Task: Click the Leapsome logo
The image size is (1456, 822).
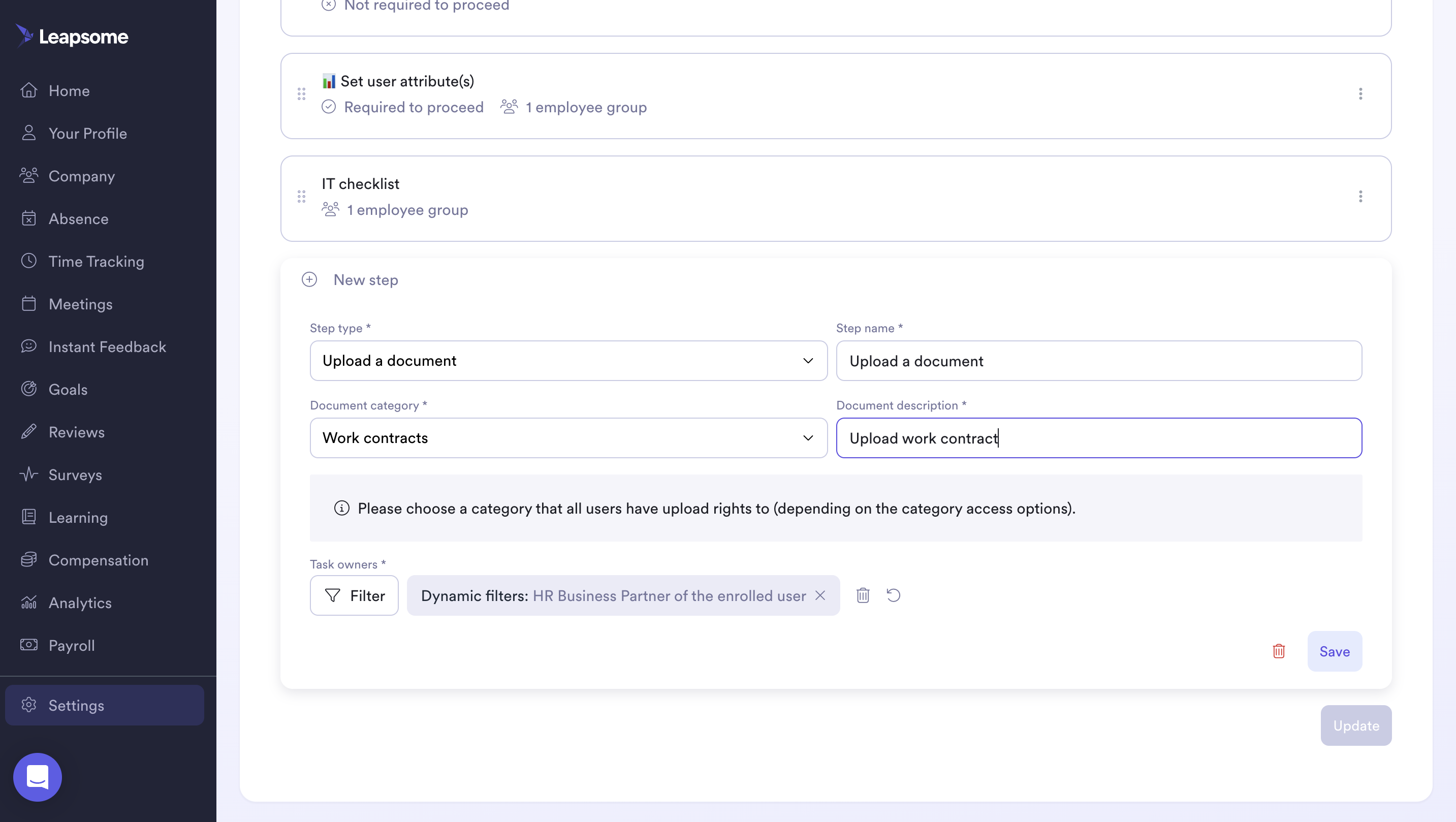Action: [72, 36]
